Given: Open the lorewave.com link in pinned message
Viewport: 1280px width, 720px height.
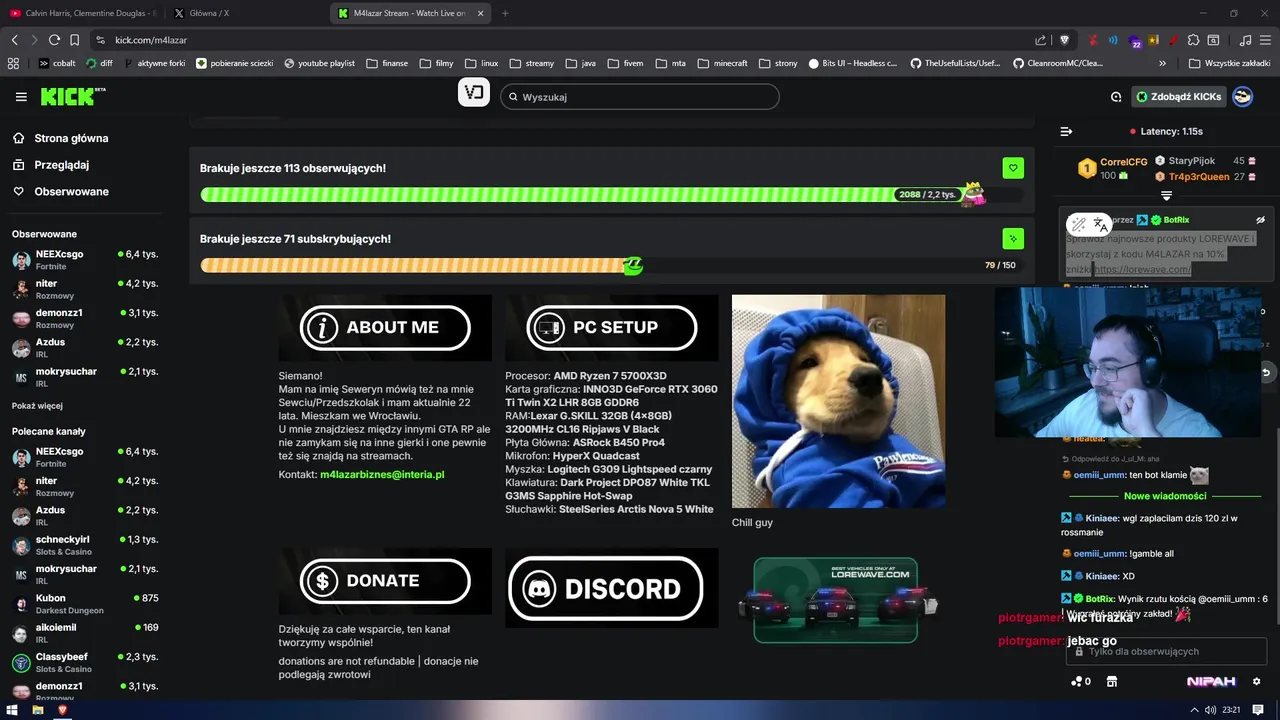Looking at the screenshot, I should pos(1142,270).
